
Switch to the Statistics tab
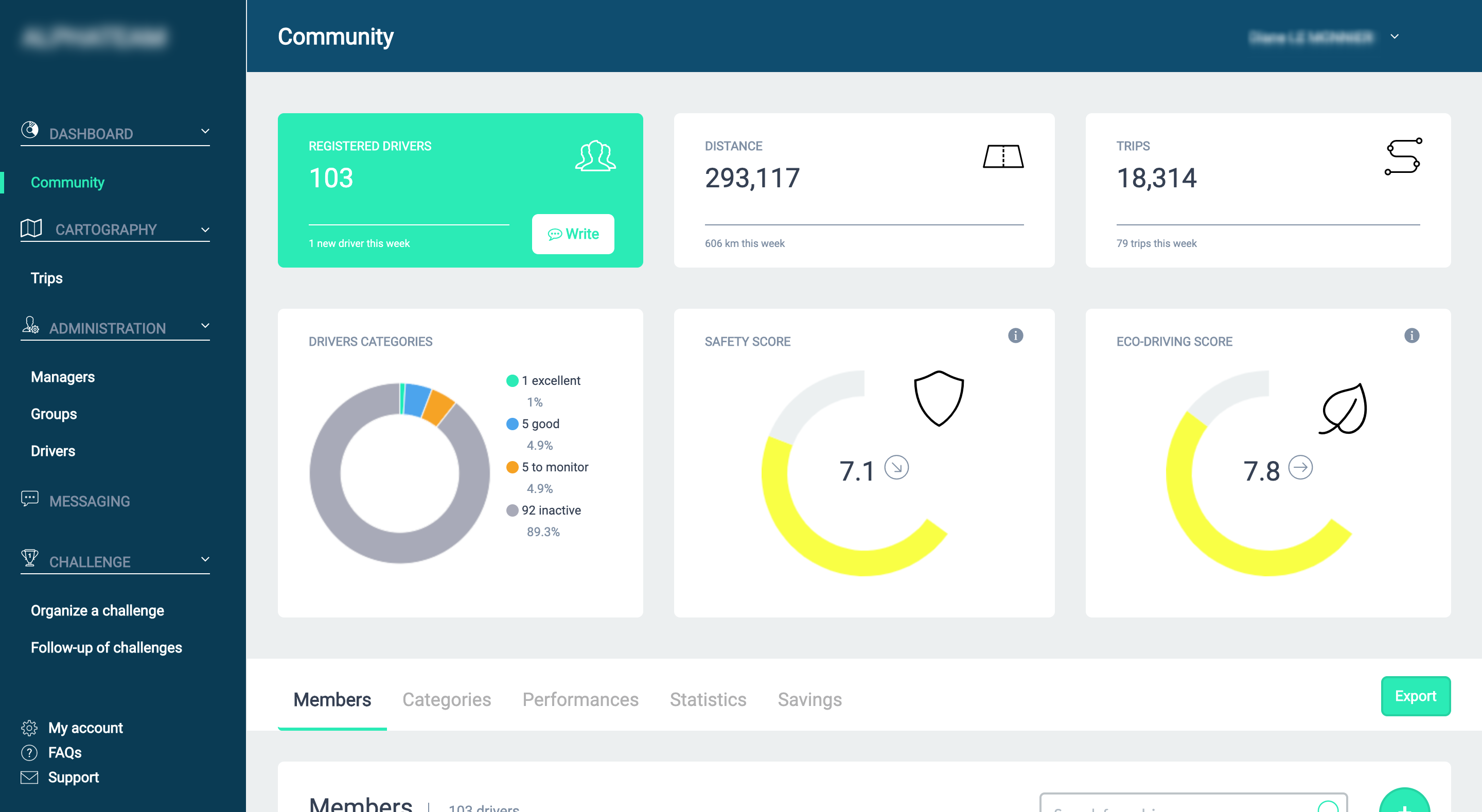[708, 699]
